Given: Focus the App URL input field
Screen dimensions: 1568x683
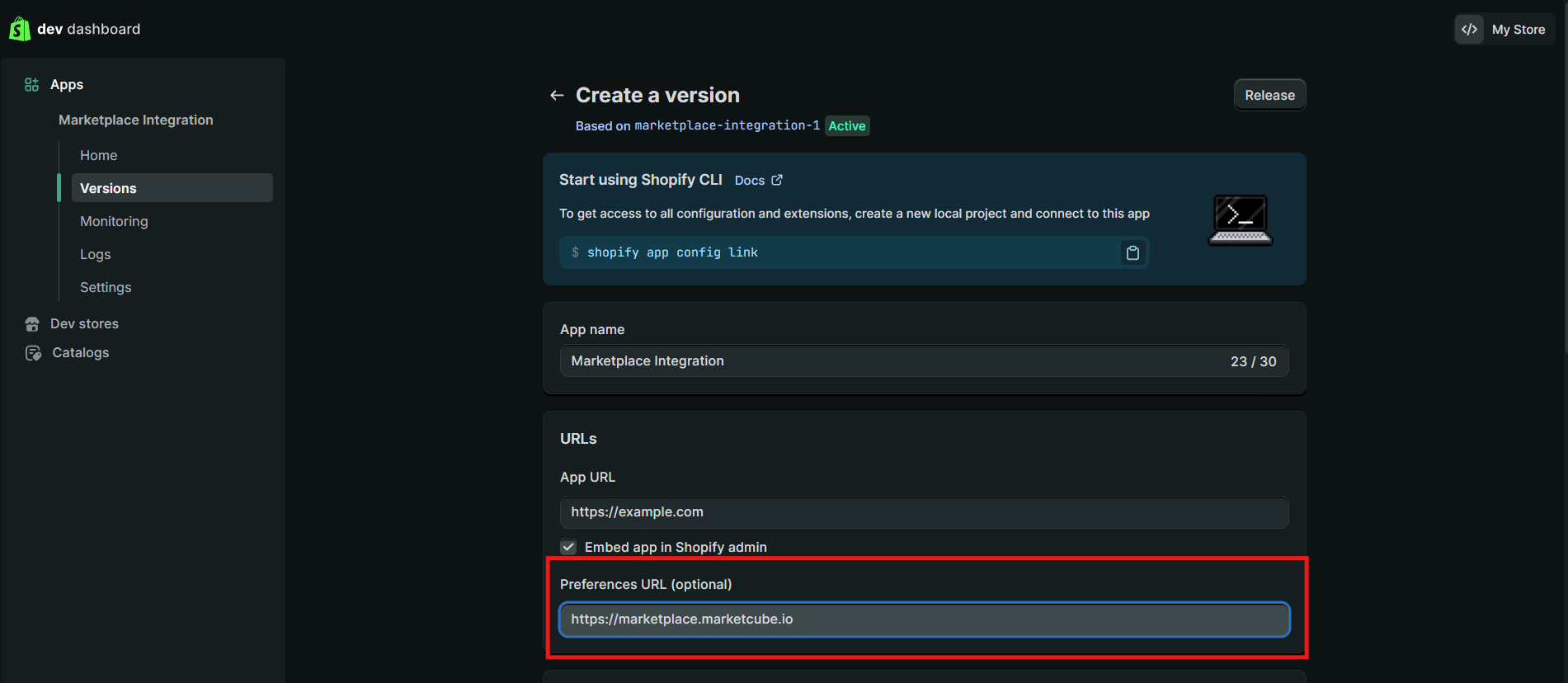Looking at the screenshot, I should pyautogui.click(x=924, y=512).
